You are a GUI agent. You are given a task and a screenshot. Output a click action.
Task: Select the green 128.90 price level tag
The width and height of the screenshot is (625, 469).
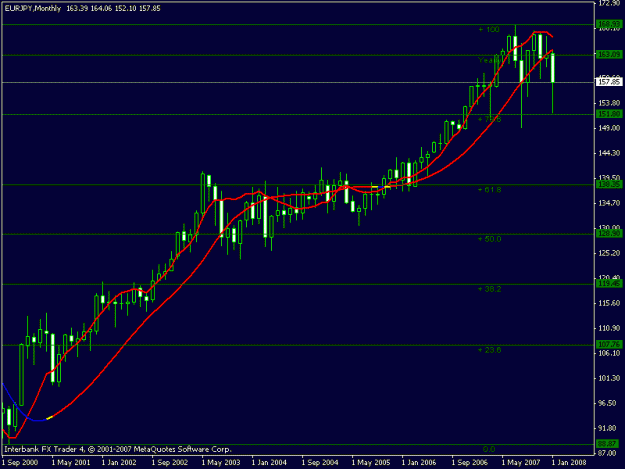coord(609,234)
